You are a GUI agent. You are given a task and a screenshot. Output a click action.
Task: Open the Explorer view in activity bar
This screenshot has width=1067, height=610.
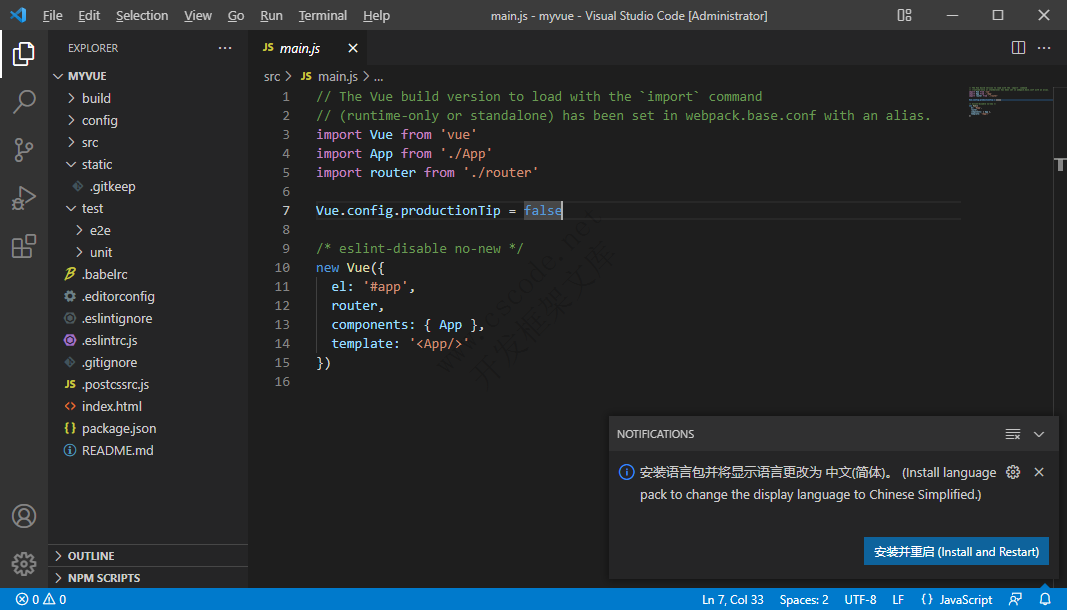tap(24, 54)
